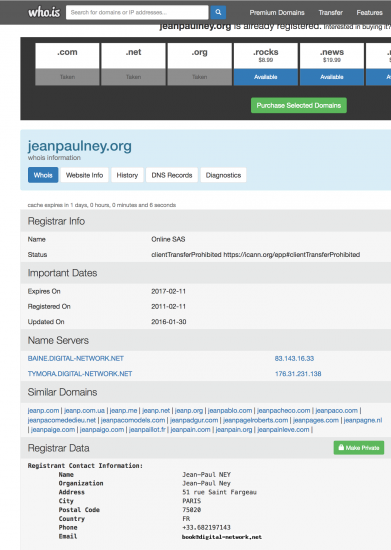Open similar domain jeanpaillot.fr
This screenshot has height=550, width=391.
pyautogui.click(x=147, y=429)
